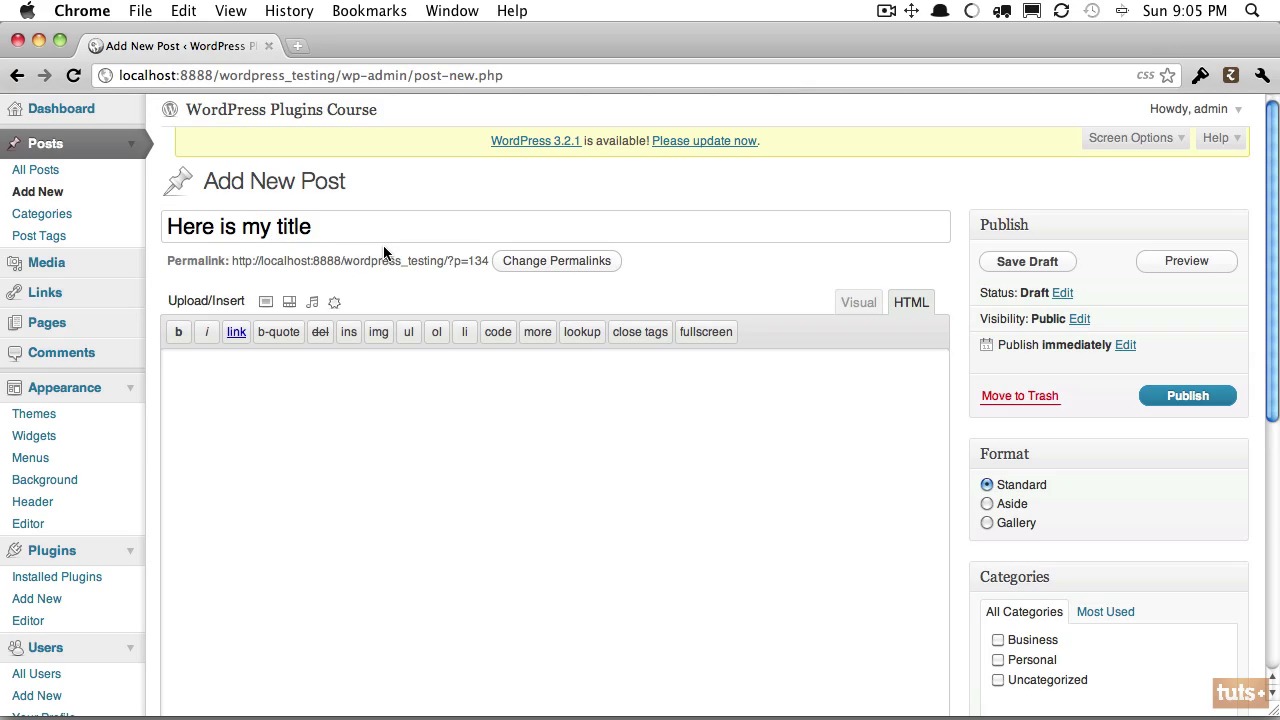This screenshot has width=1280, height=720.
Task: Click the page vertical scrollbar
Action: (1272, 260)
